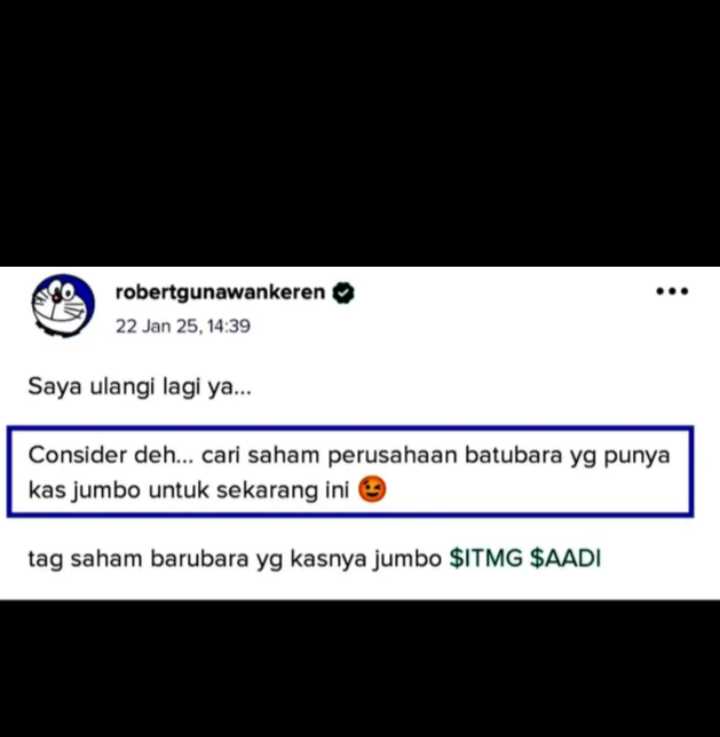Click the 'tag saham barubara yg kasnya jumbo' text
The height and width of the screenshot is (737, 720).
(x=235, y=559)
